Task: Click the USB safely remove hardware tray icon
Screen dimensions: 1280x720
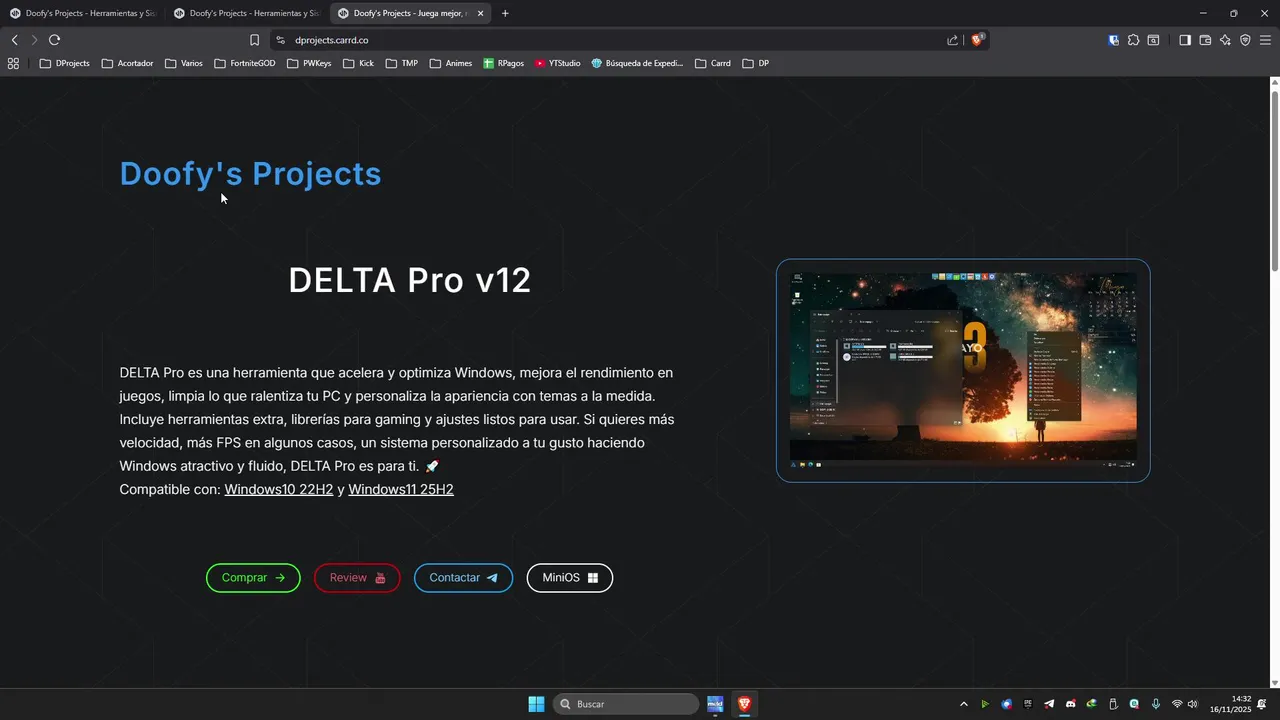Action: click(x=1113, y=704)
